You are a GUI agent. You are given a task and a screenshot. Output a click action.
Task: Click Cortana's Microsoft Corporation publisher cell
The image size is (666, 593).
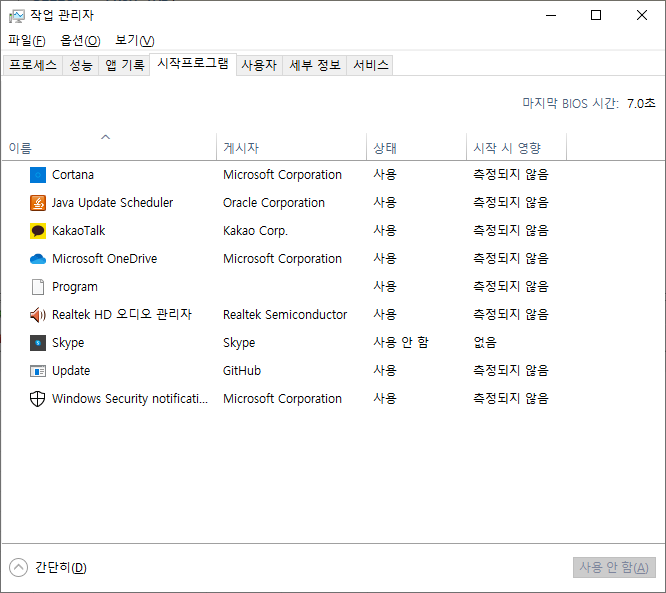(282, 175)
